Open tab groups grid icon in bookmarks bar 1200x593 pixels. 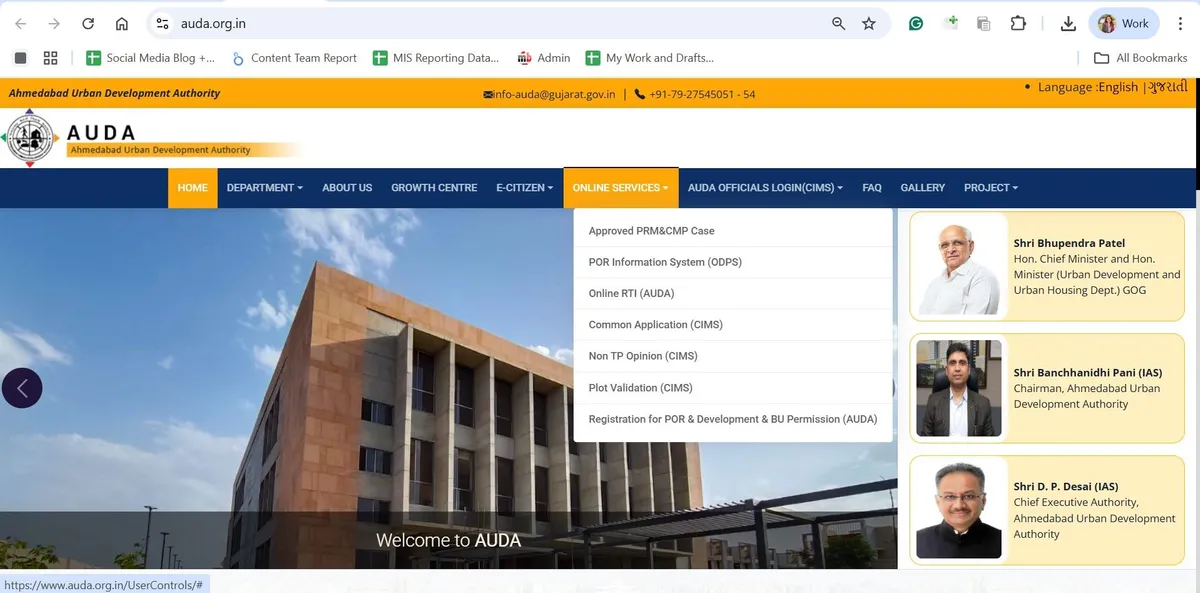pyautogui.click(x=50, y=58)
